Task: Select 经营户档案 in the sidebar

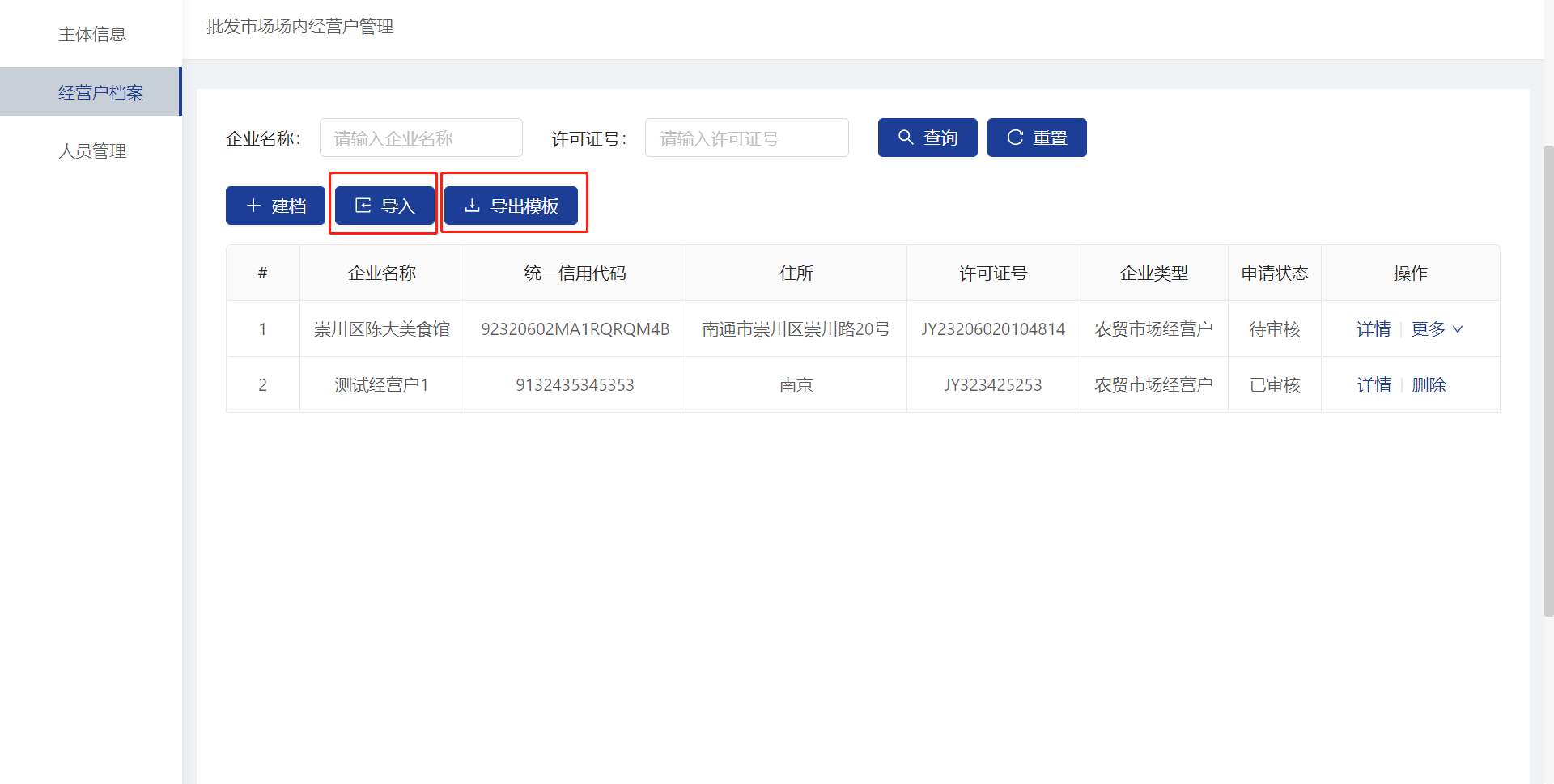Action: [100, 92]
